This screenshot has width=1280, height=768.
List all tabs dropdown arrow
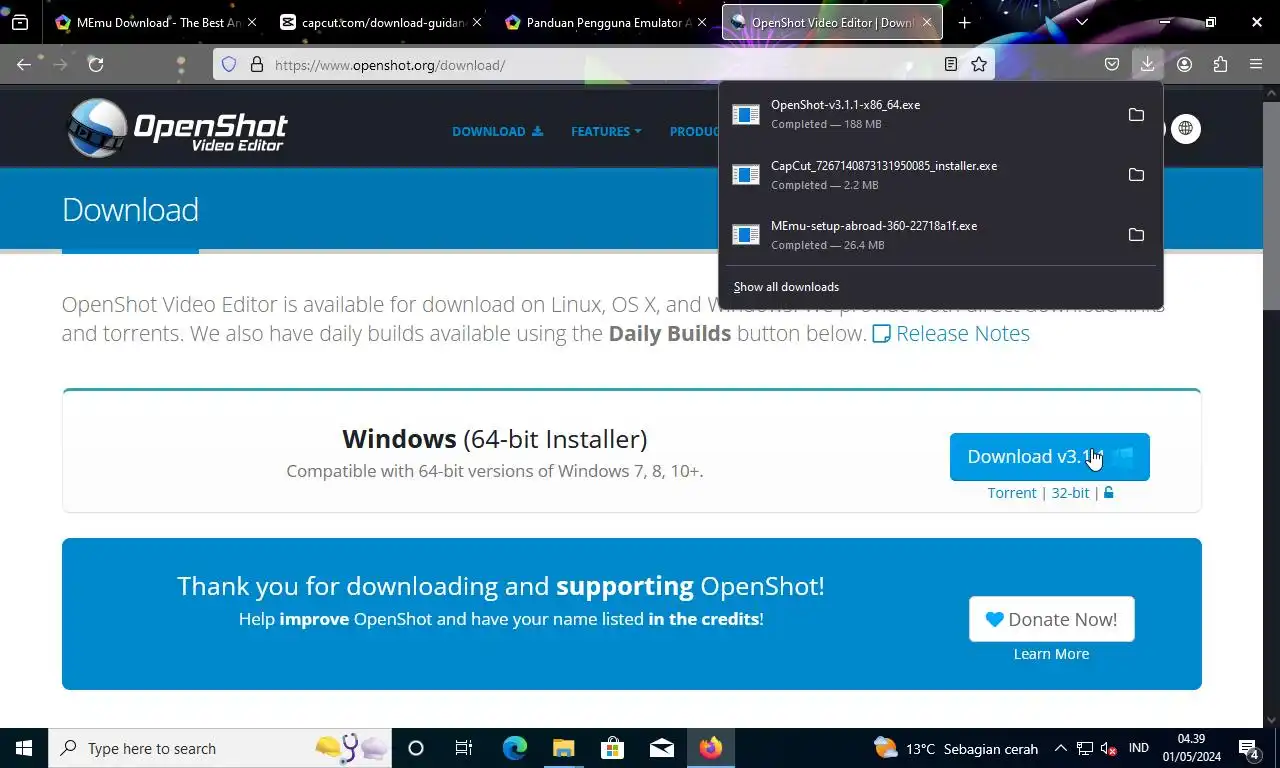coord(1081,22)
